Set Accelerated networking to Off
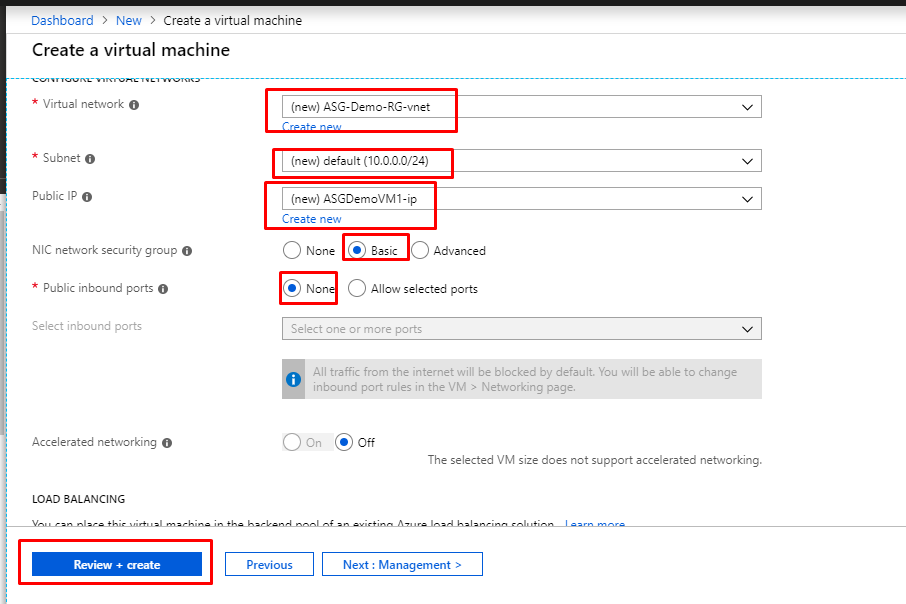906x604 pixels. [344, 442]
